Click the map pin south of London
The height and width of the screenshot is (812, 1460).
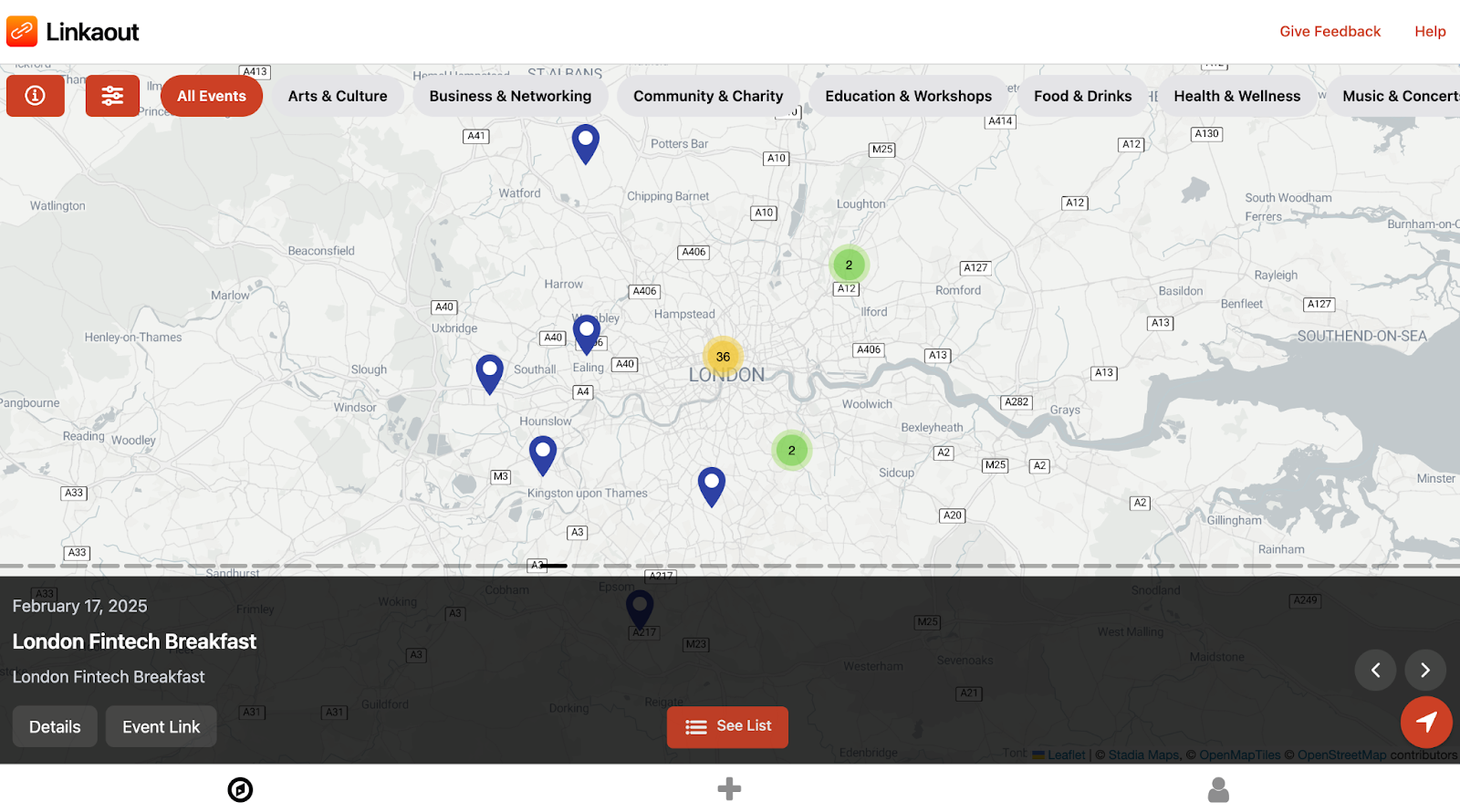(x=712, y=487)
